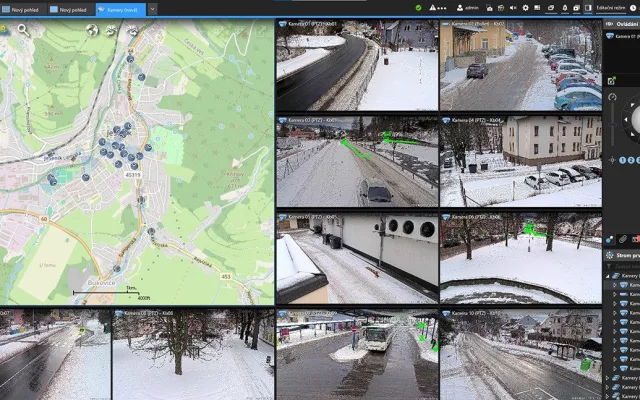
Task: Toggle Editační režim mode
Action: tap(611, 8)
